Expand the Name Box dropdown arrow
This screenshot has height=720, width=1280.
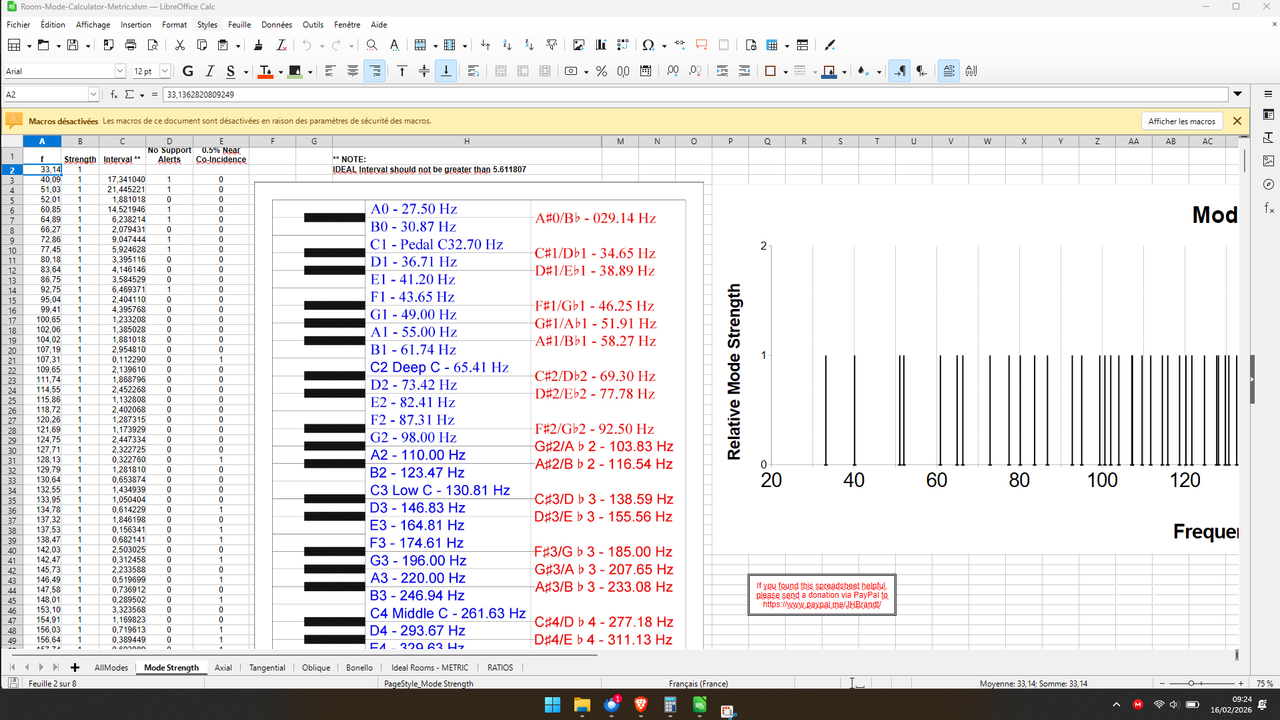pyautogui.click(x=94, y=94)
